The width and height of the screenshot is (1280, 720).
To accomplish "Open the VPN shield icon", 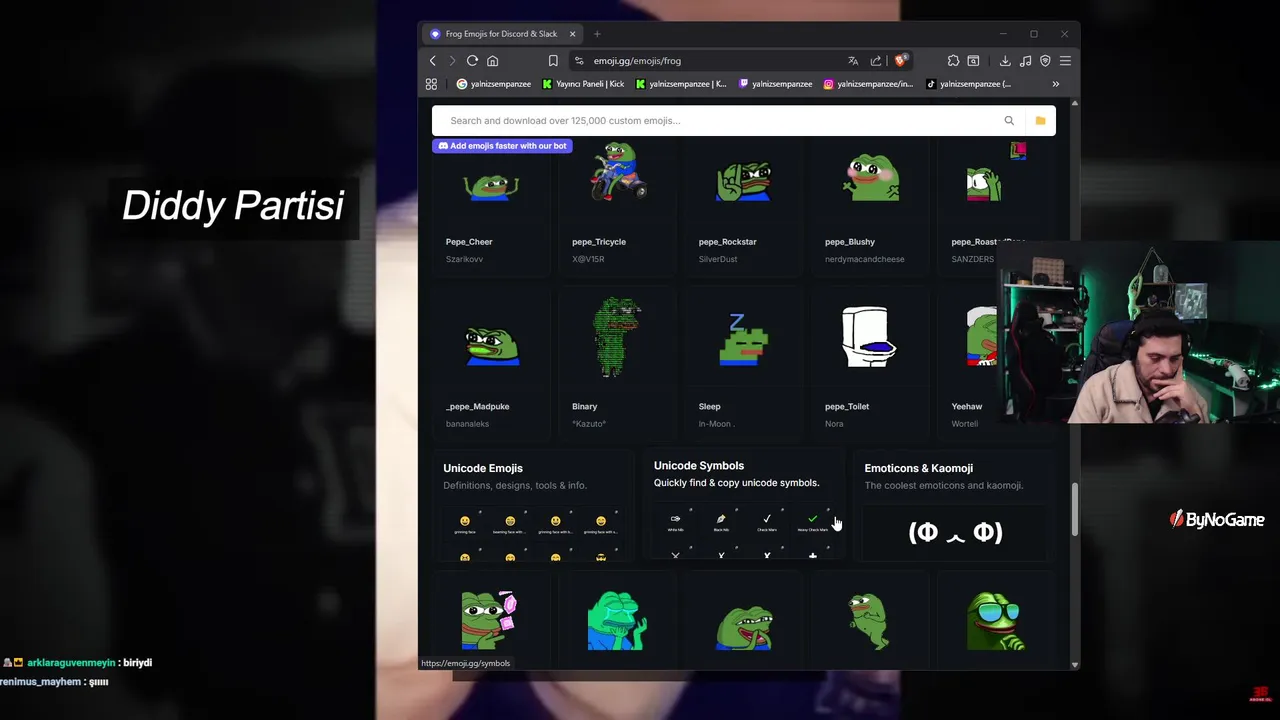I will tap(1045, 61).
